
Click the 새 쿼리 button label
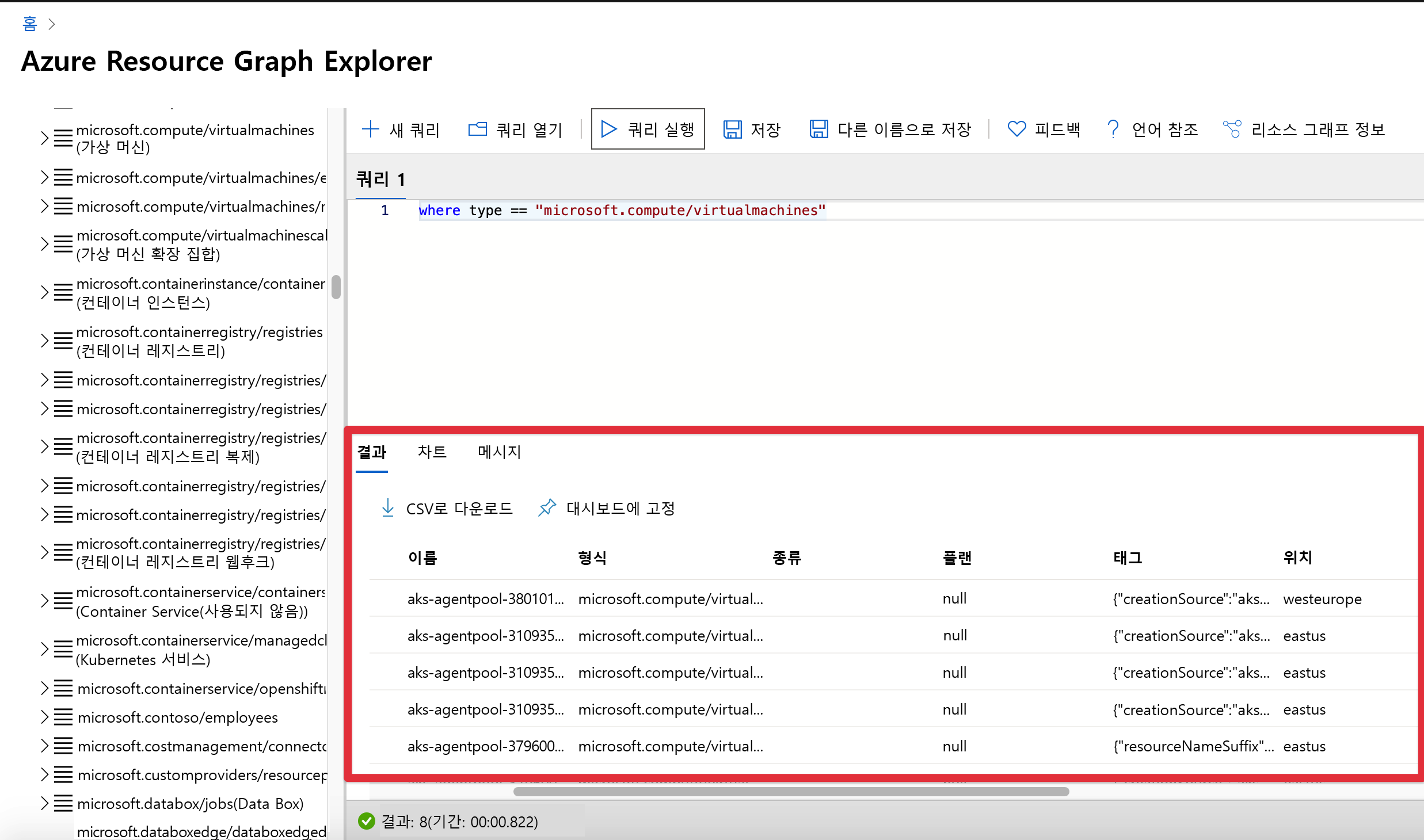pyautogui.click(x=415, y=129)
